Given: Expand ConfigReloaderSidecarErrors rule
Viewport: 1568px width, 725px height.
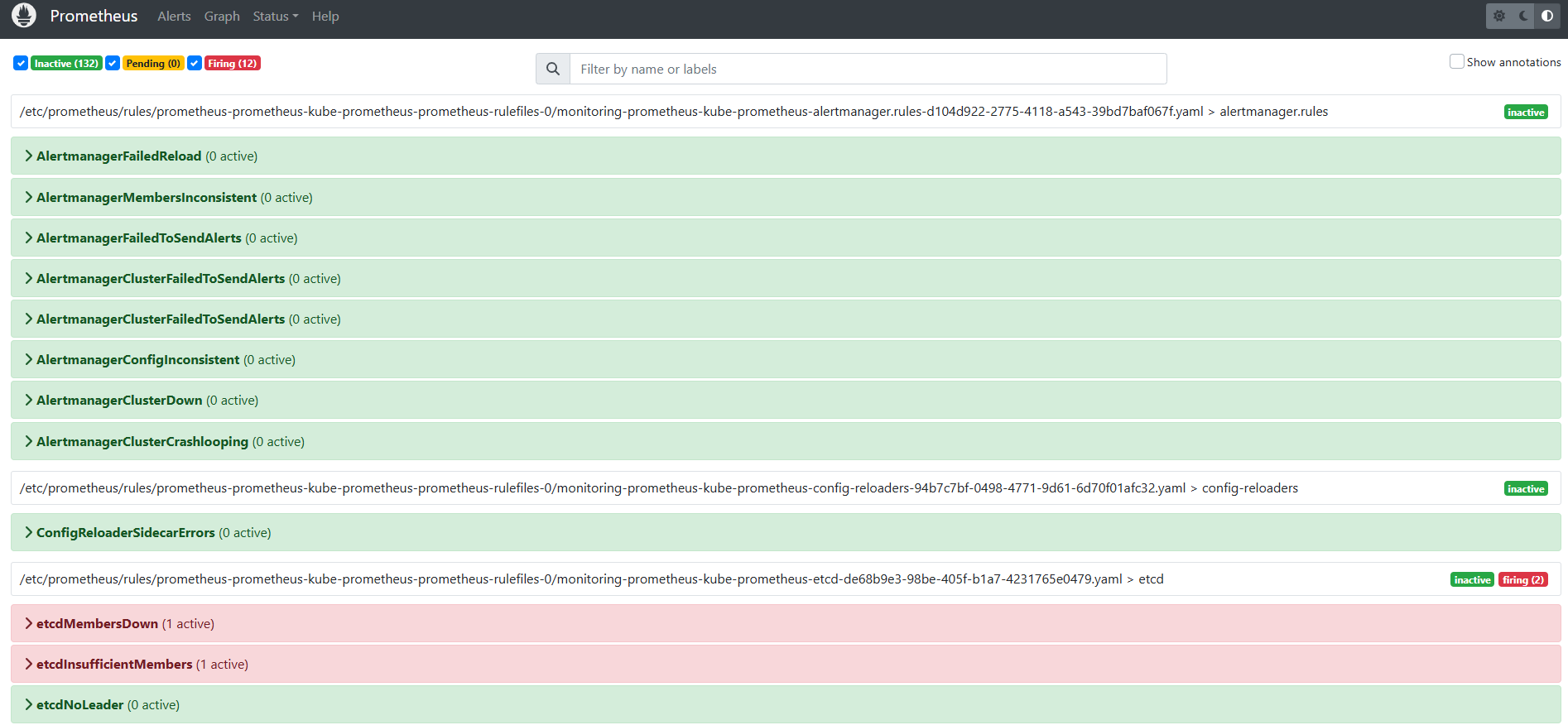Looking at the screenshot, I should pyautogui.click(x=786, y=532).
